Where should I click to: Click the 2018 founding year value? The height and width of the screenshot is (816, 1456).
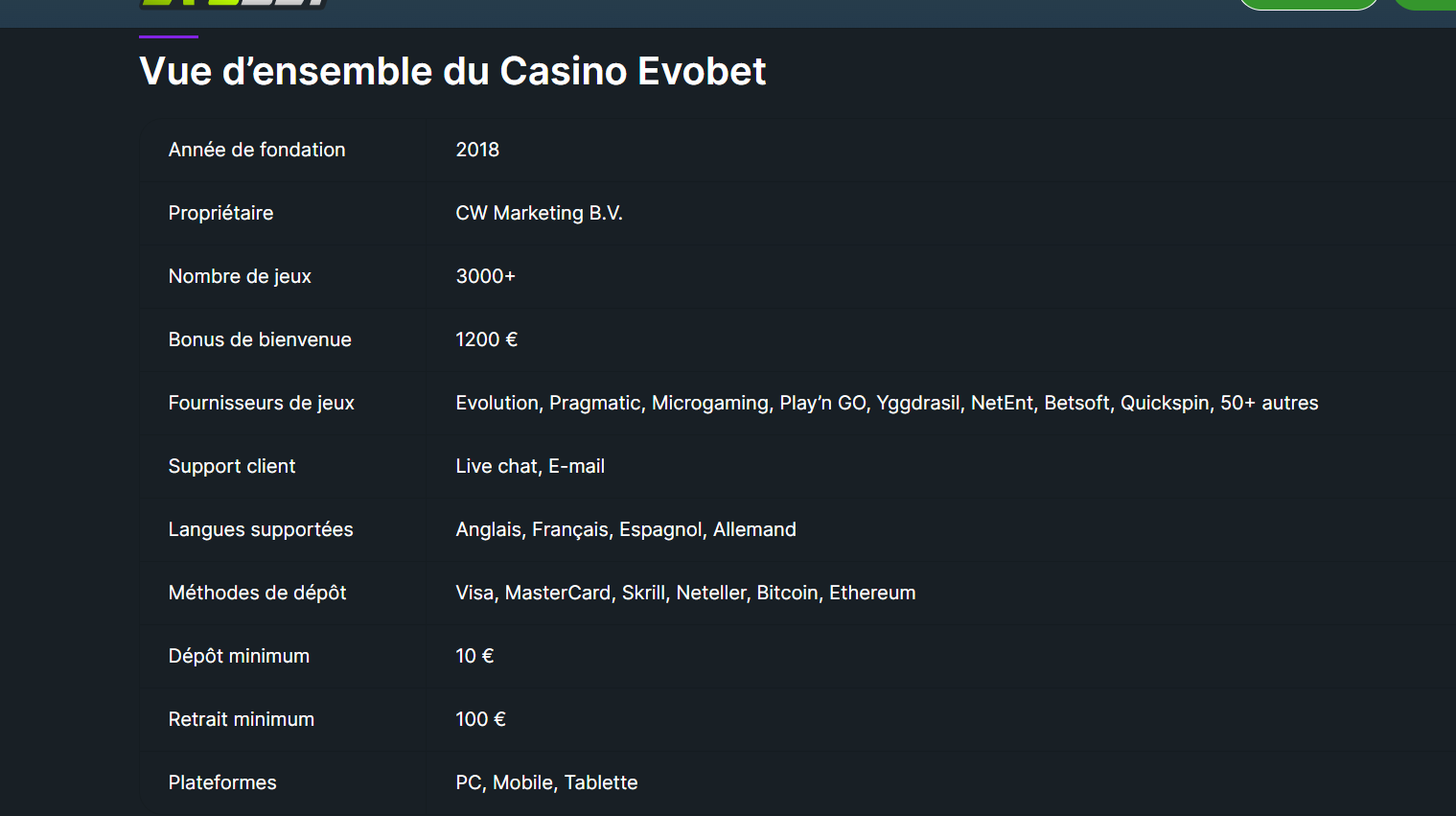coord(477,150)
